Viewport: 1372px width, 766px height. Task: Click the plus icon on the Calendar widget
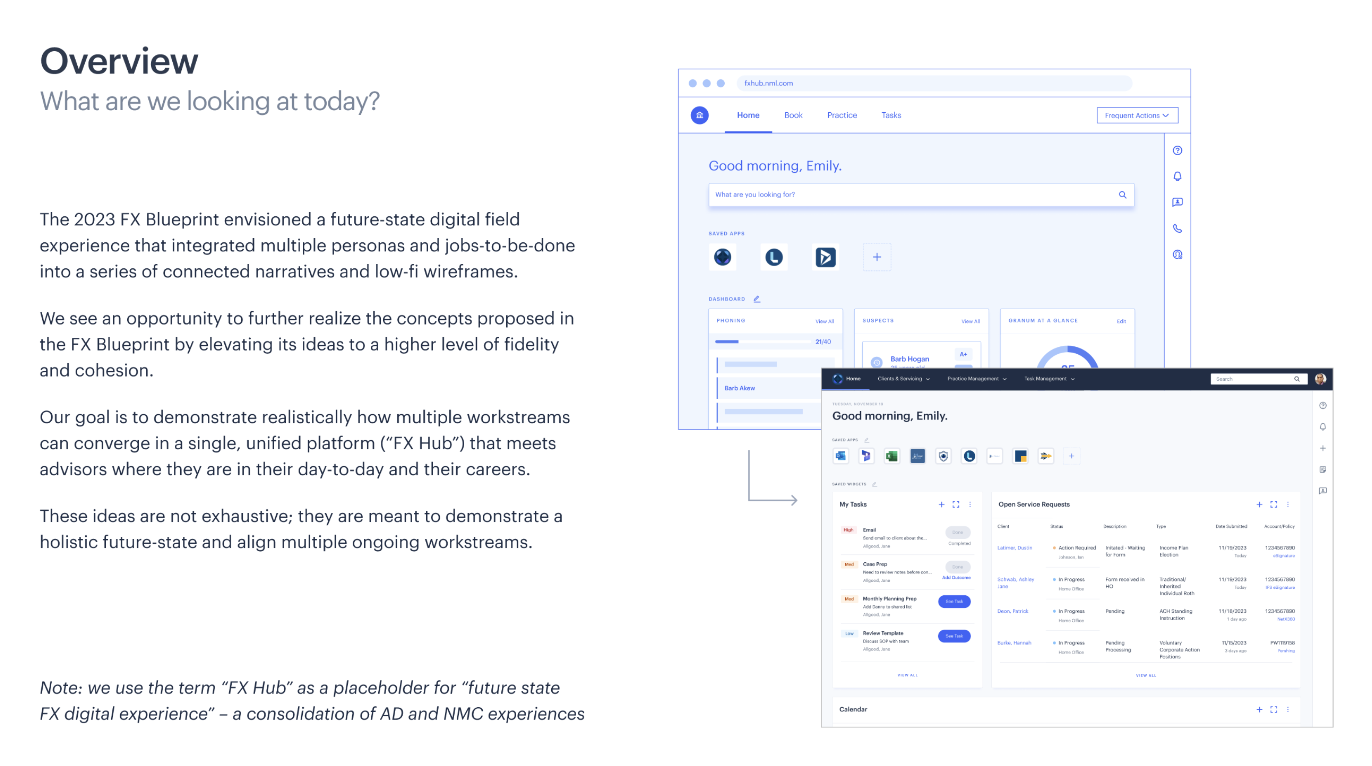tap(1259, 709)
